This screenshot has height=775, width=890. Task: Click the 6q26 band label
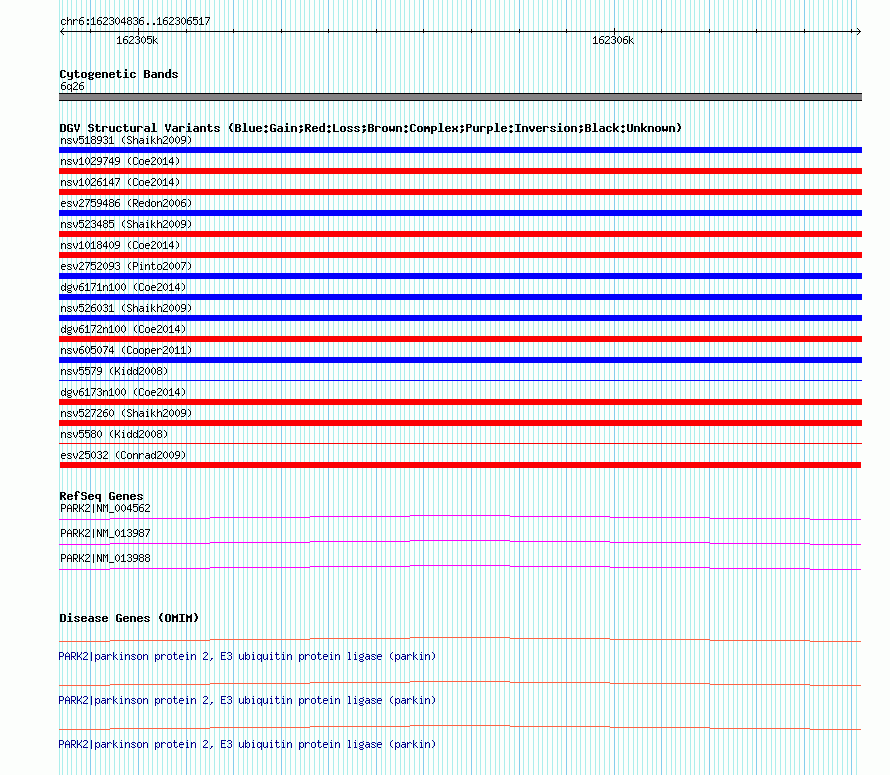pyautogui.click(x=72, y=86)
